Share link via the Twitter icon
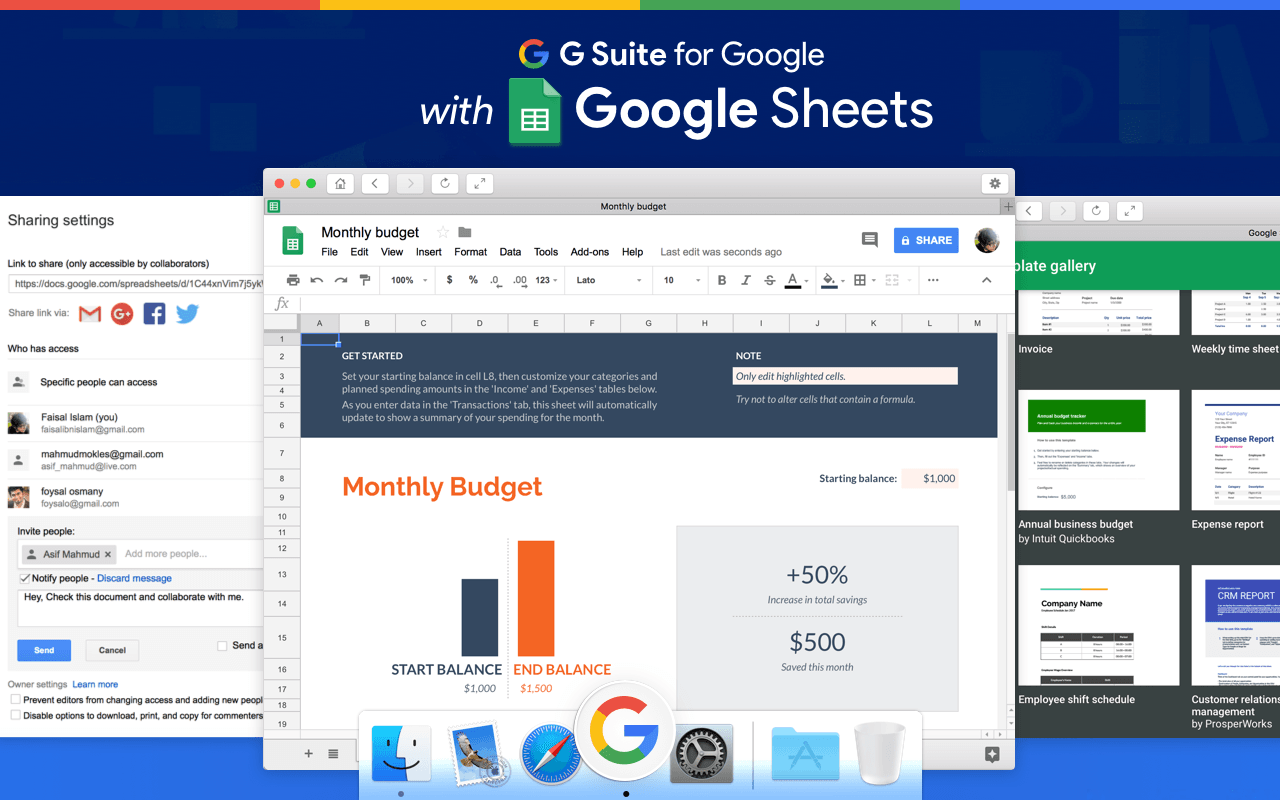 pos(187,314)
